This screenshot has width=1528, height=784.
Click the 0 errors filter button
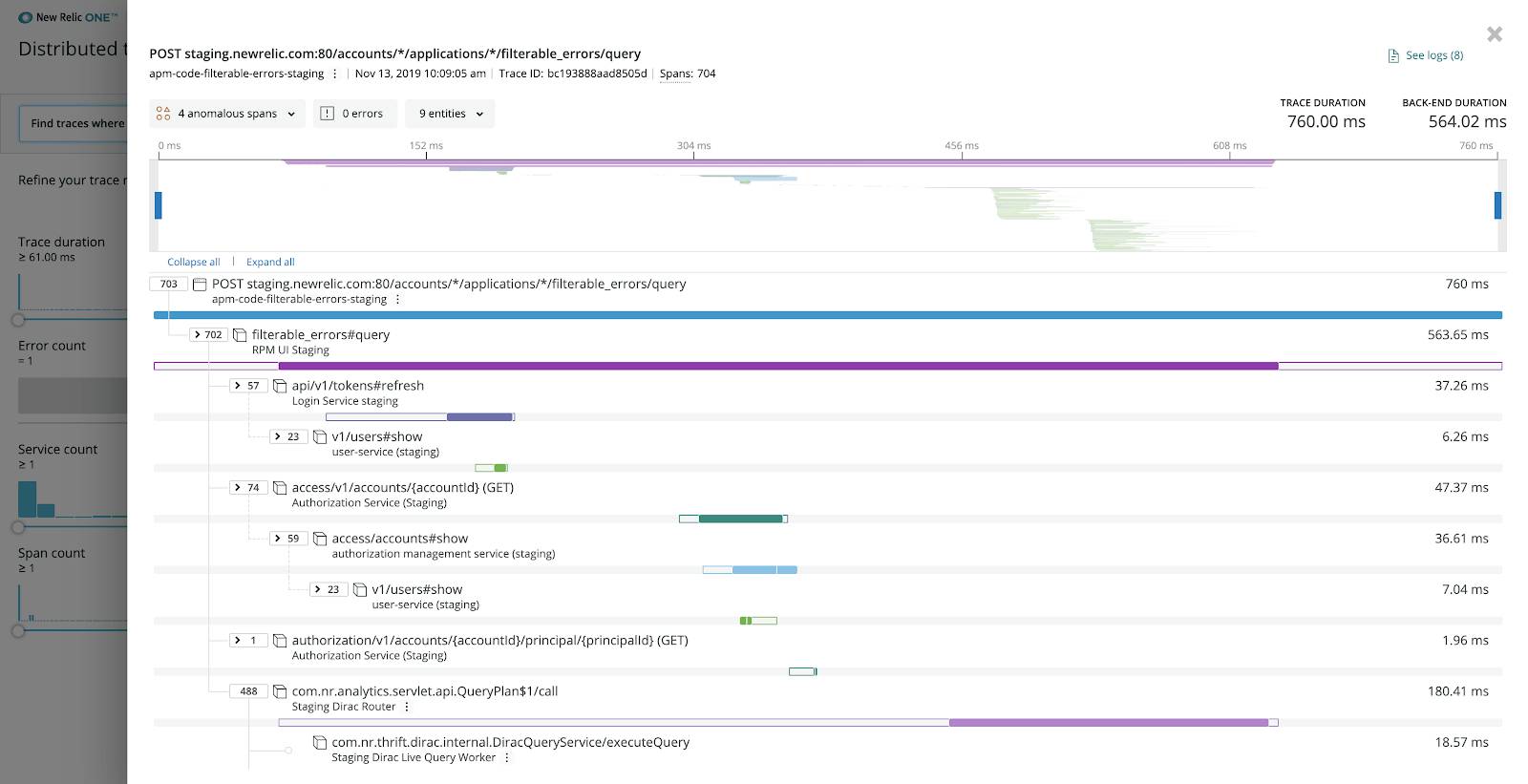(355, 114)
